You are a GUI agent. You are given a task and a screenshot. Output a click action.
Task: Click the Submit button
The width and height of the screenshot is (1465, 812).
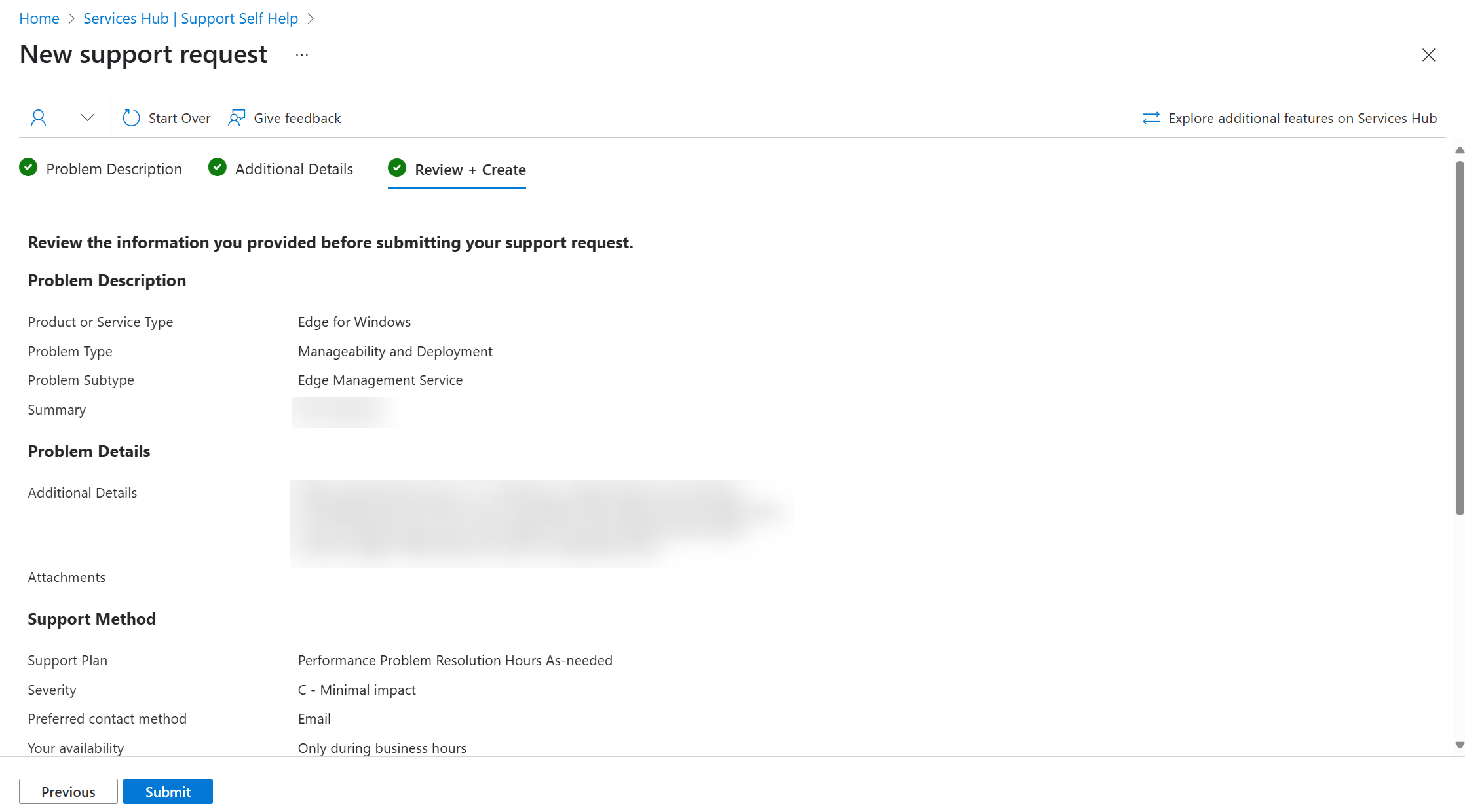point(168,791)
